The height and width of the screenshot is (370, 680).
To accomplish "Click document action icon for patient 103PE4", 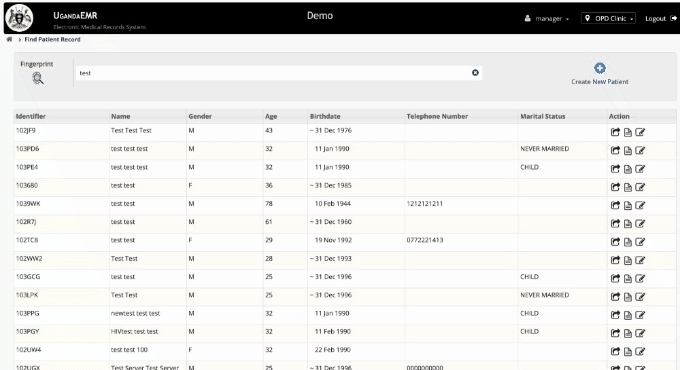I will tap(628, 169).
